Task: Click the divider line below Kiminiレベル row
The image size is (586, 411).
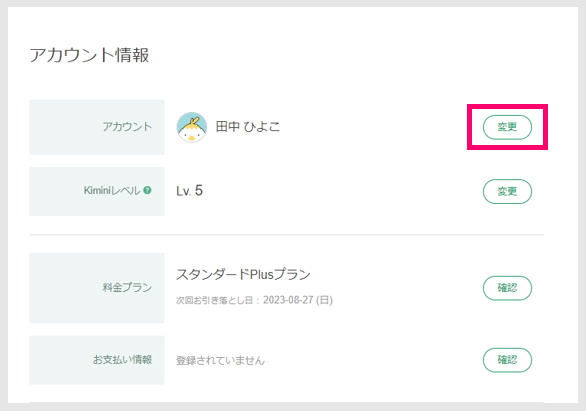Action: coord(287,235)
